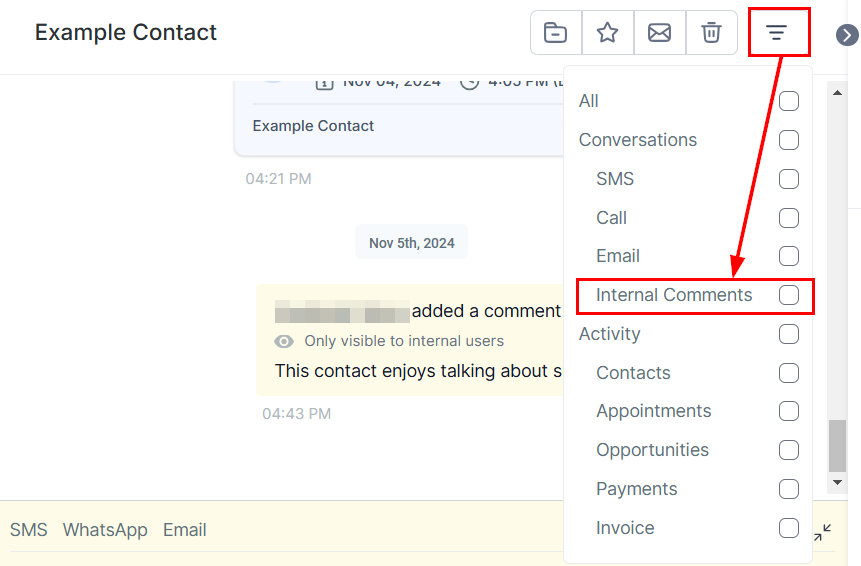Click the right chevron circle icon
This screenshot has height=566, width=861.
tap(847, 35)
